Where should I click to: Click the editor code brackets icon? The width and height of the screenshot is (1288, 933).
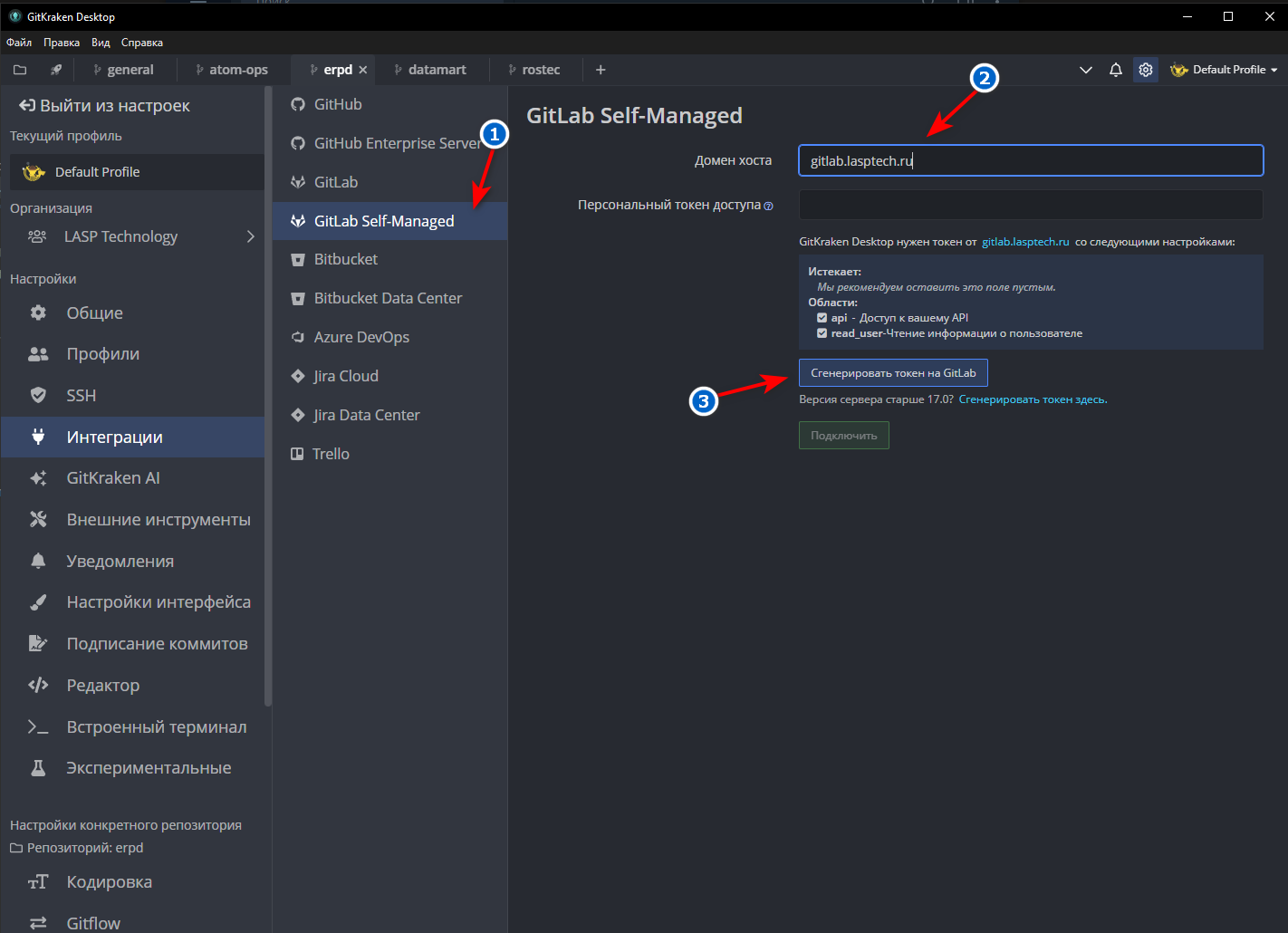tap(38, 685)
